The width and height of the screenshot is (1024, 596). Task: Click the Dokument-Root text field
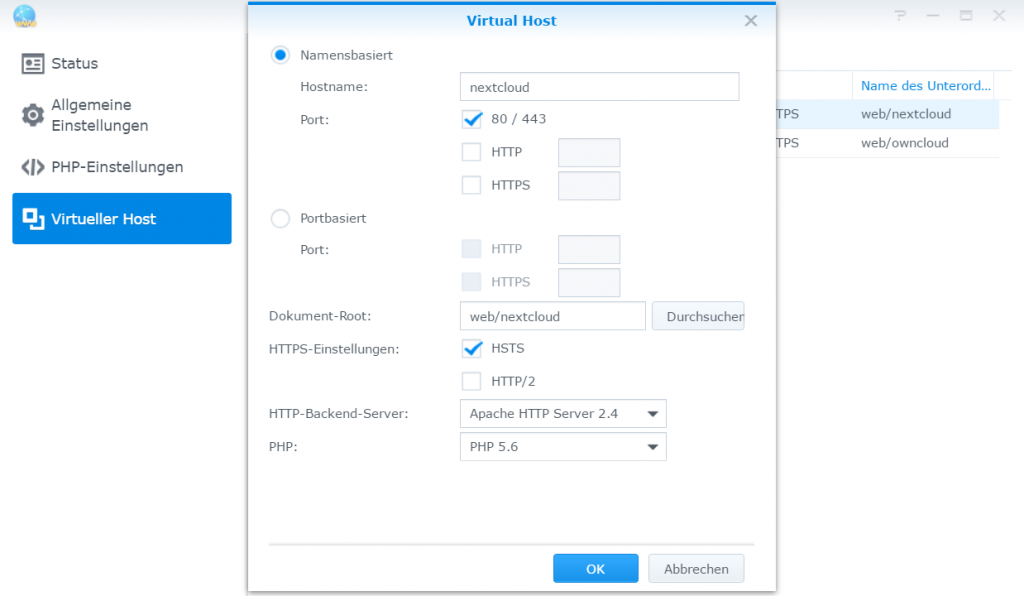(x=551, y=315)
